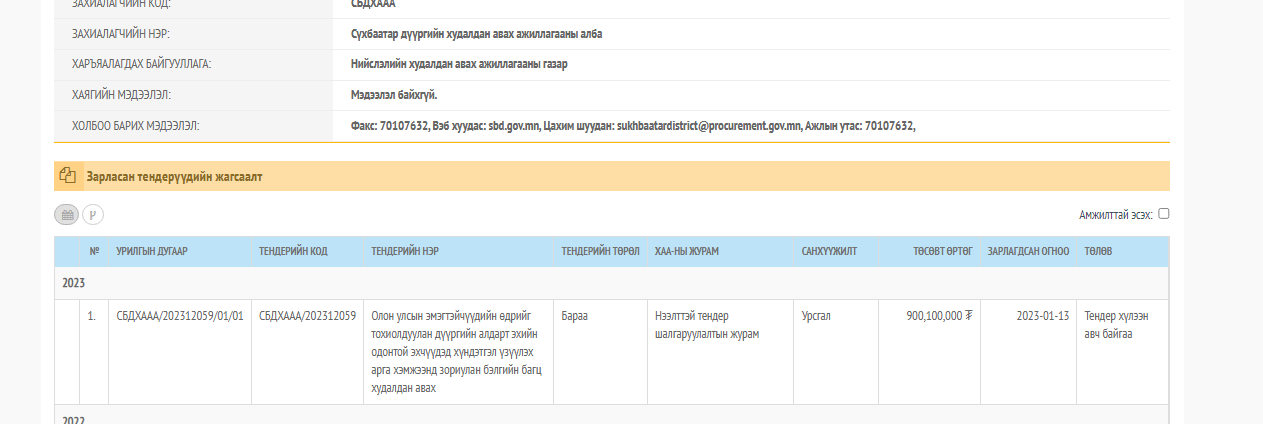Sort by Урилгын дугаар column header
1263x424 pixels.
pyautogui.click(x=151, y=251)
